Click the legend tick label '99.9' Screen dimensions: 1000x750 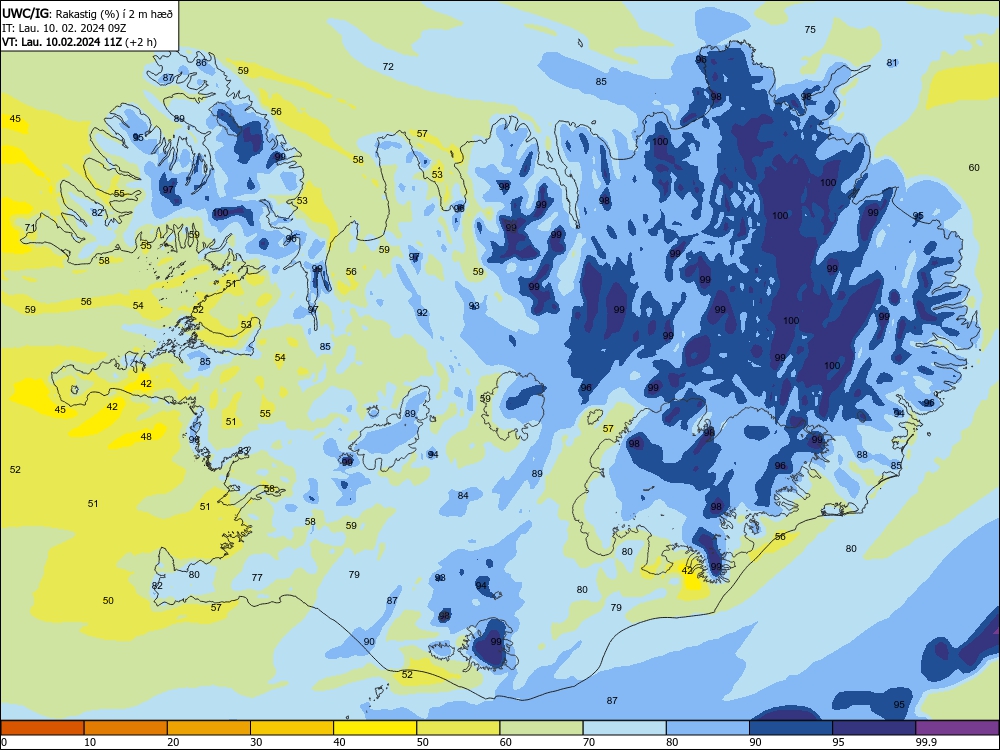point(926,742)
